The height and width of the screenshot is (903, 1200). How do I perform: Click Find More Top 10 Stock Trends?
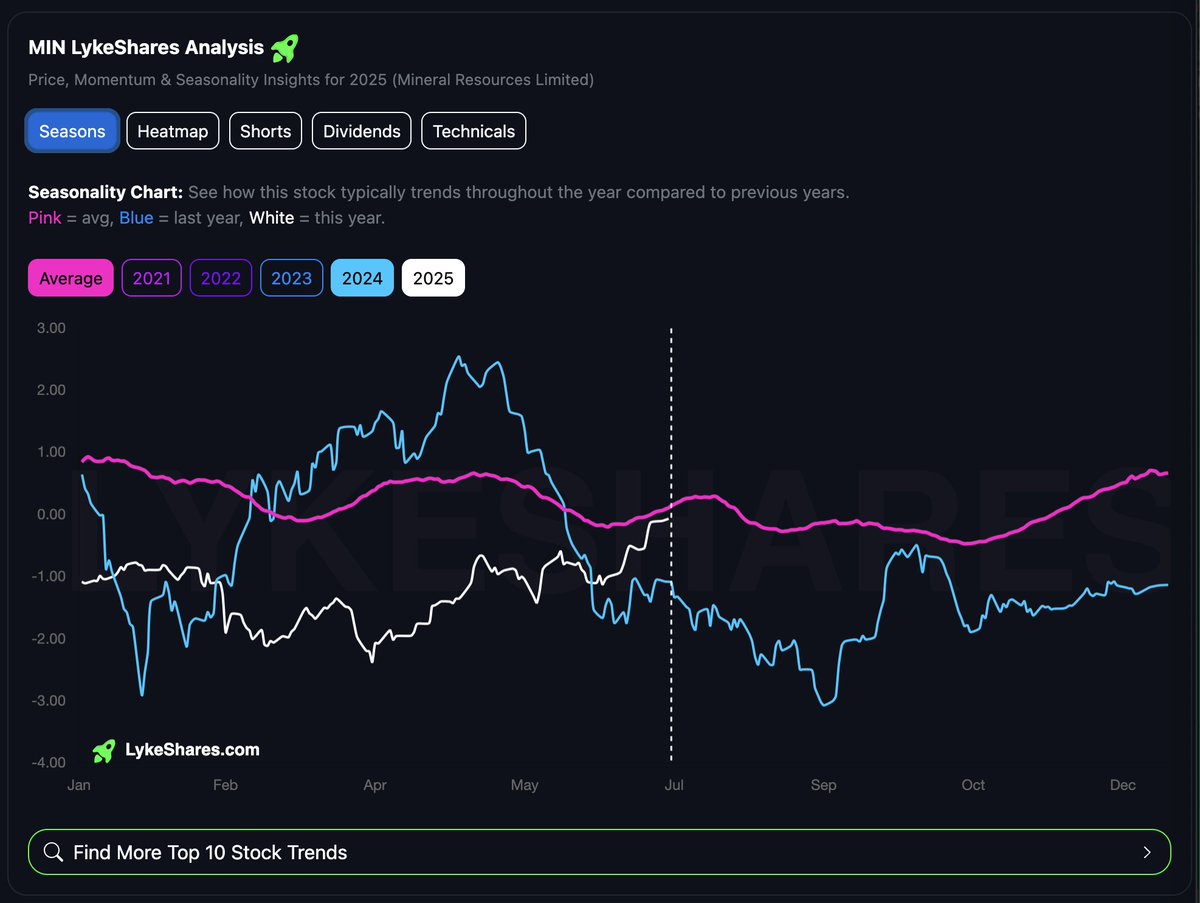tap(599, 853)
